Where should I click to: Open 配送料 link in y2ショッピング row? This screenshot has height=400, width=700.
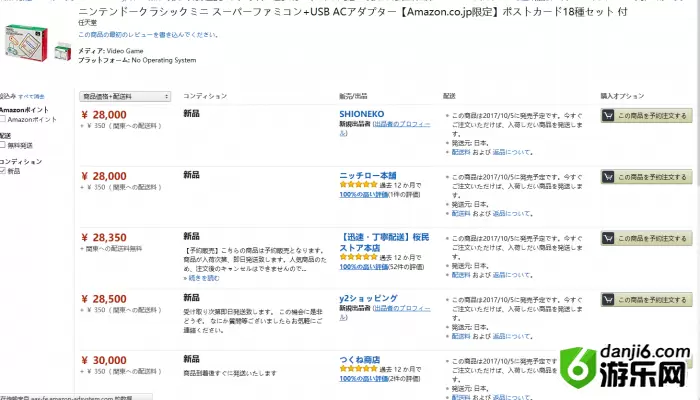[x=461, y=337]
